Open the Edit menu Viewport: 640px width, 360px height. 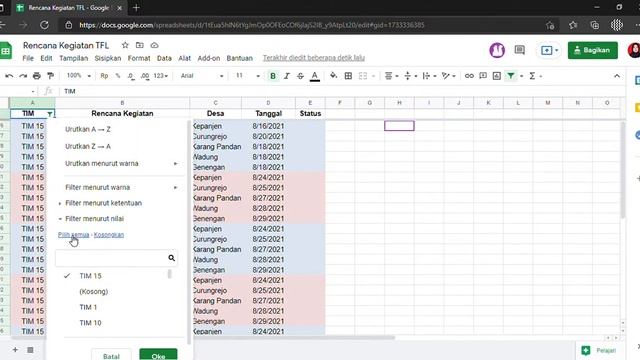(46, 58)
